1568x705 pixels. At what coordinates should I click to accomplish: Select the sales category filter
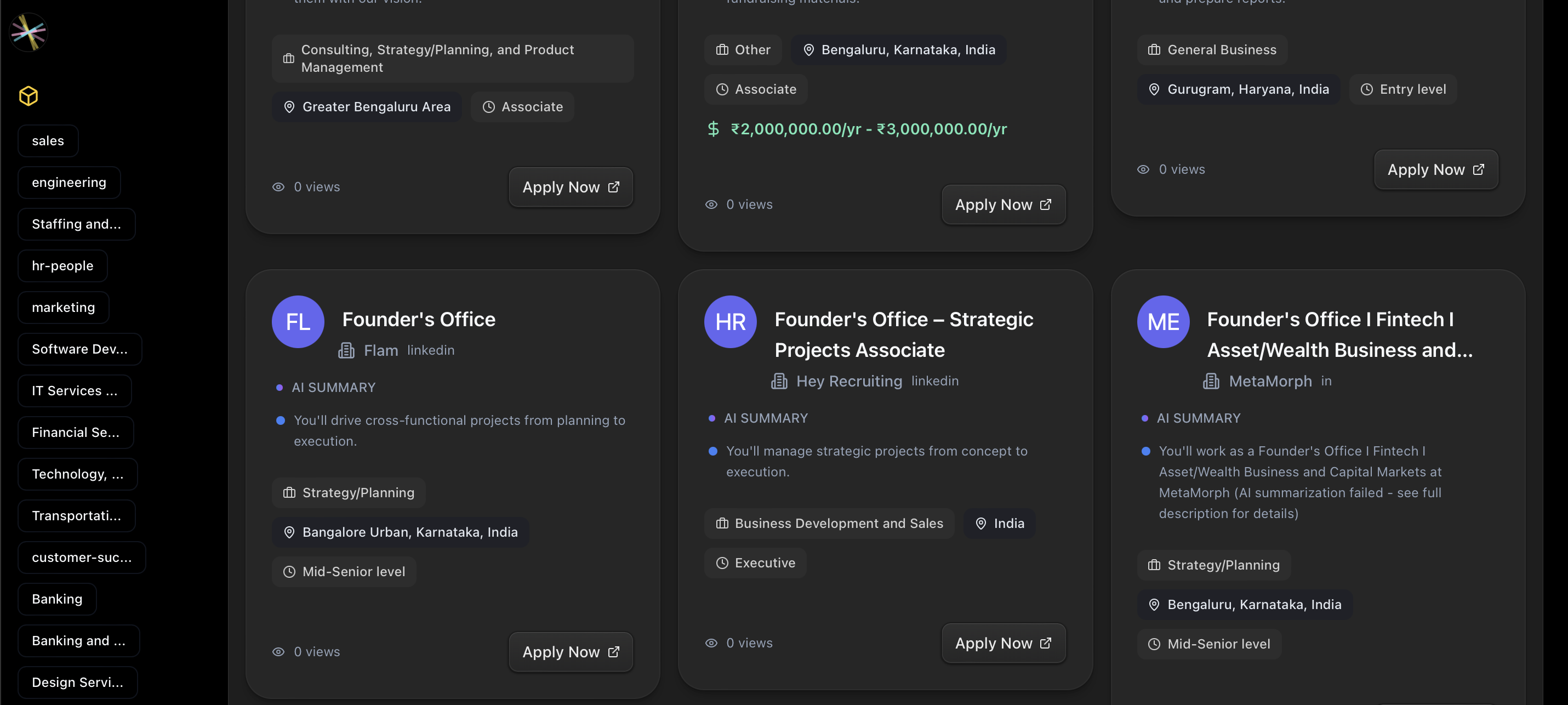[x=48, y=141]
